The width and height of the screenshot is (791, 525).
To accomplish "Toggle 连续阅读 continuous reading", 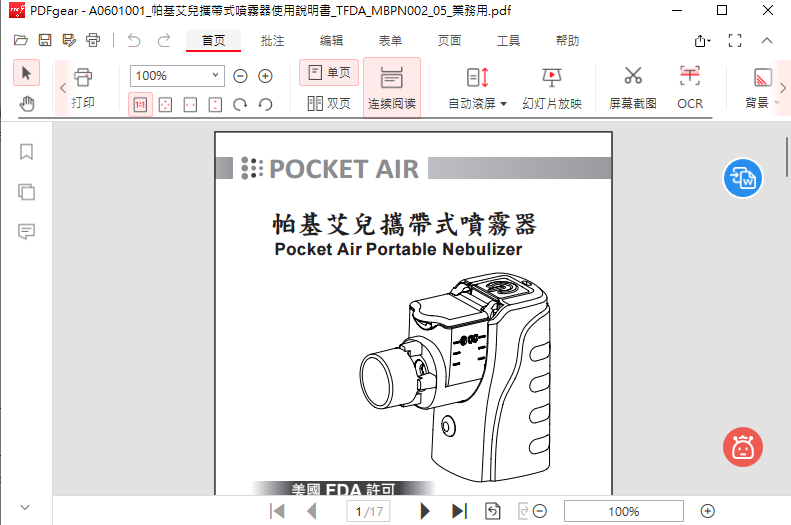I will (x=392, y=88).
